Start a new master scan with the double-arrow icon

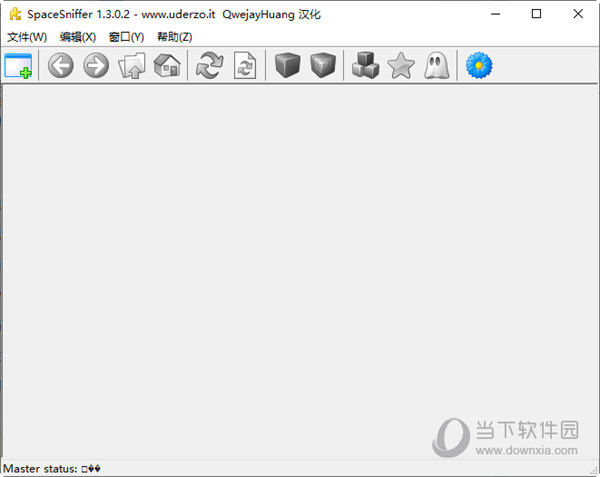click(x=209, y=67)
